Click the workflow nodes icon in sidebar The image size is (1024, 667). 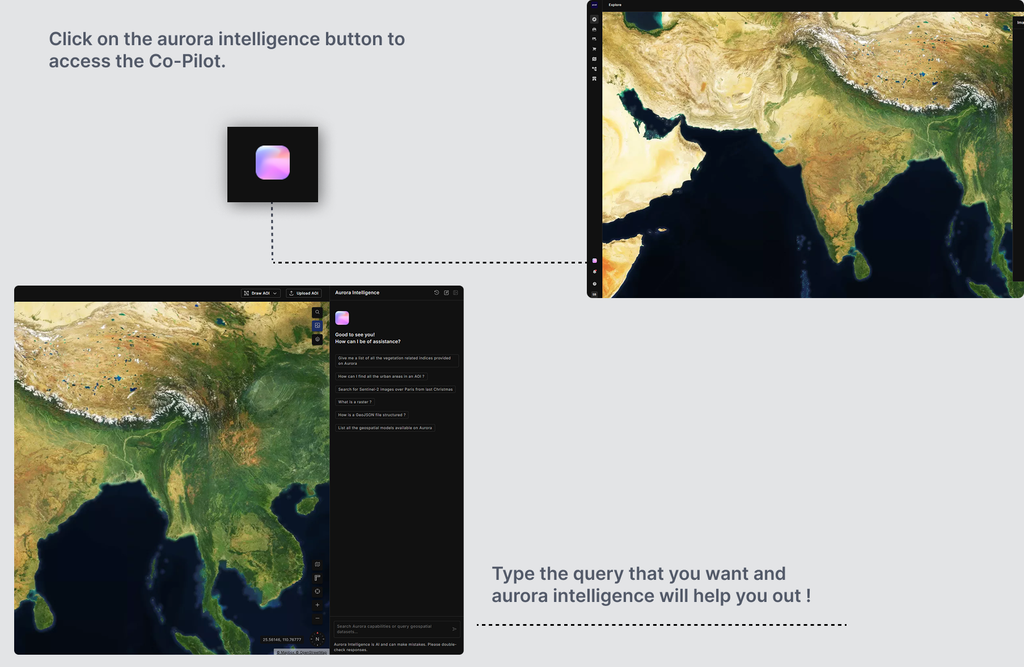click(594, 69)
